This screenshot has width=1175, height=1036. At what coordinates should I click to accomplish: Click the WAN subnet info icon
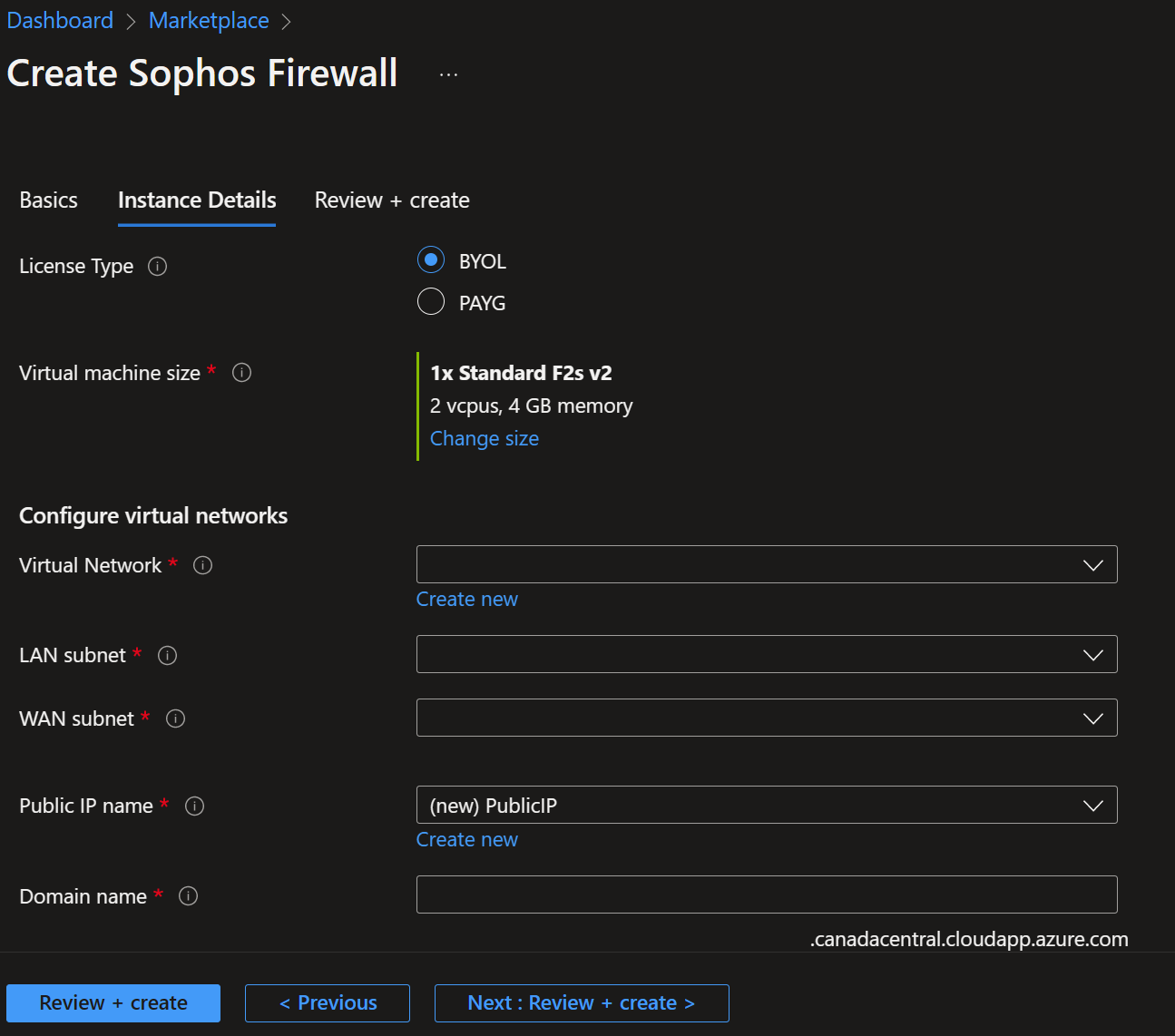coord(175,718)
